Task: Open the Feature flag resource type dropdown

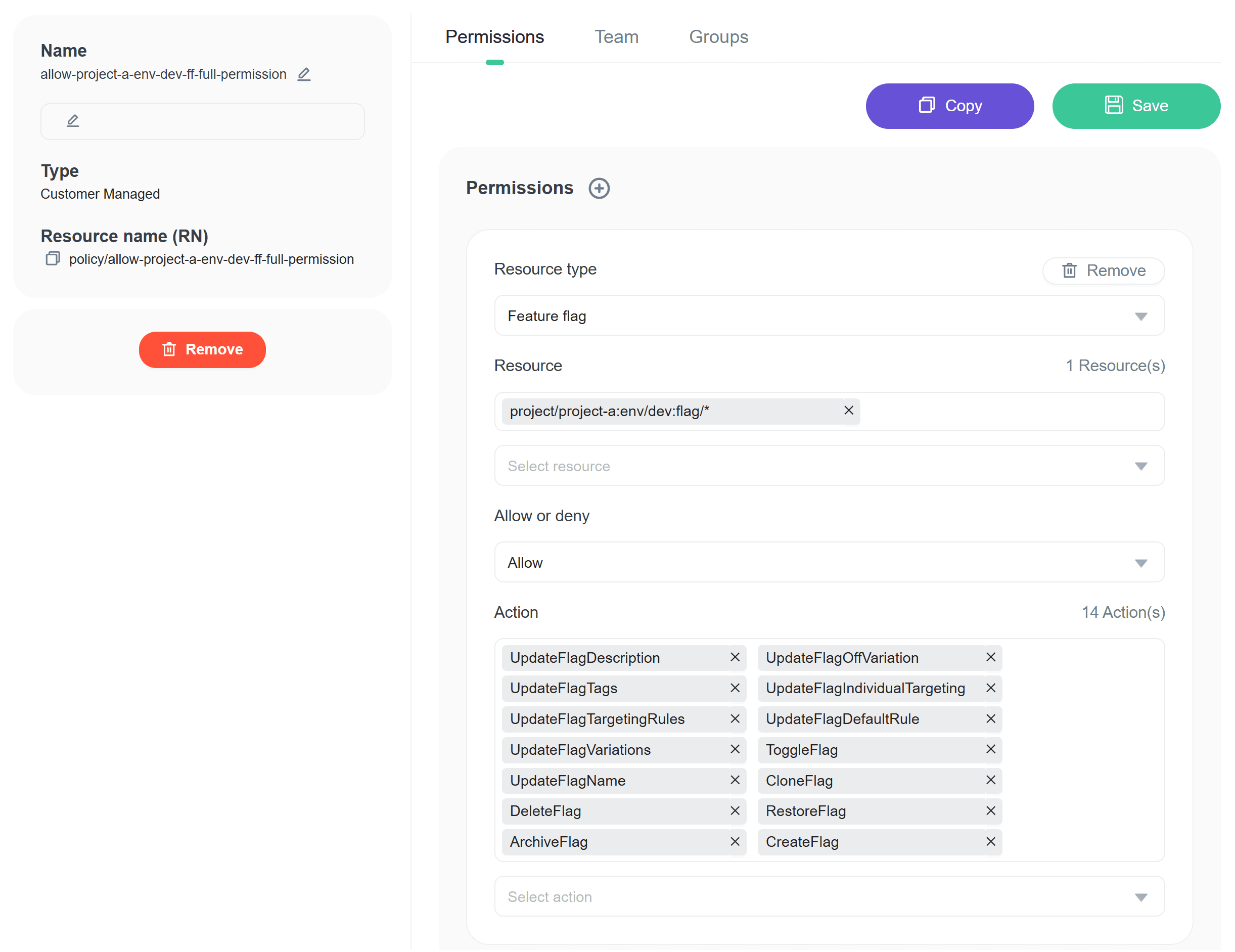Action: click(x=829, y=315)
